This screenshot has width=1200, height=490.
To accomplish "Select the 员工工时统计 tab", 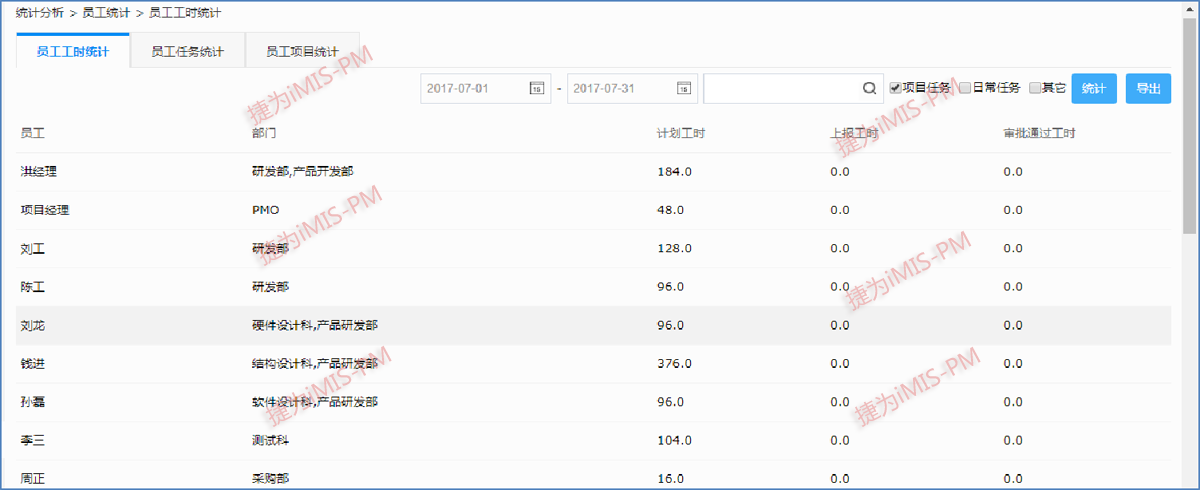I will pyautogui.click(x=73, y=51).
